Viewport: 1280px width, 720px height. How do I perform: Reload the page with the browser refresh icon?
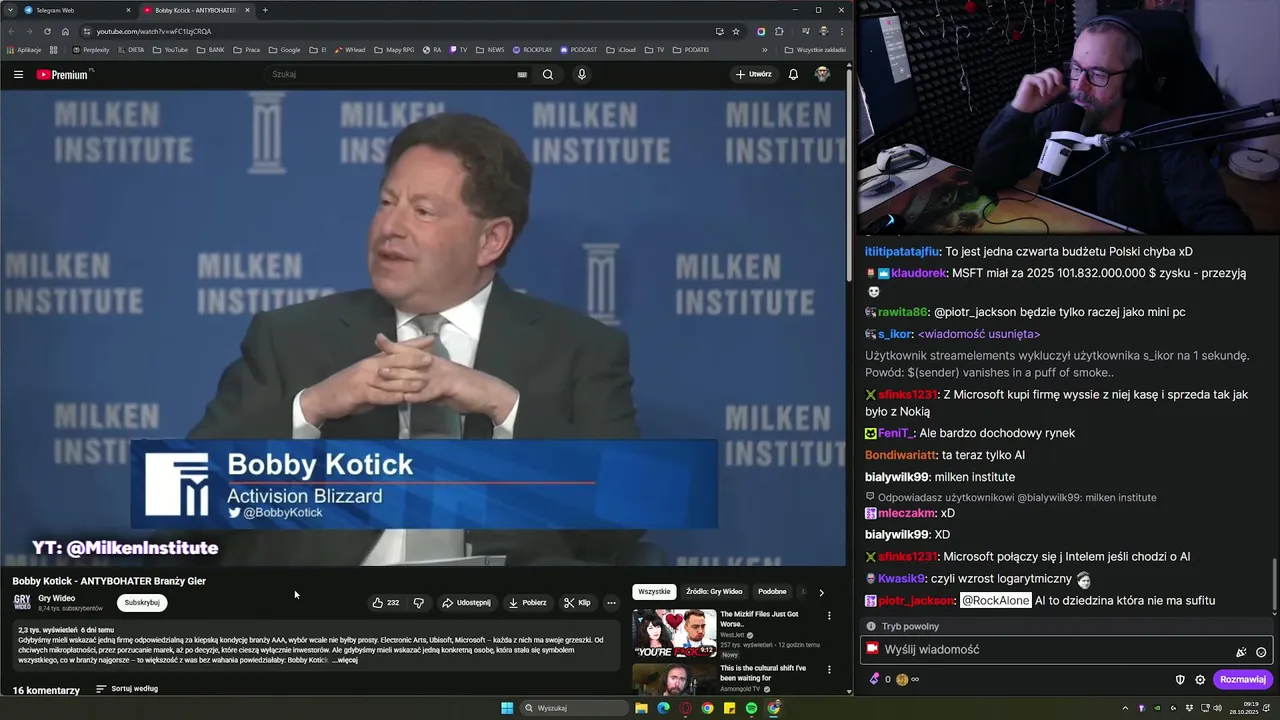tap(47, 31)
